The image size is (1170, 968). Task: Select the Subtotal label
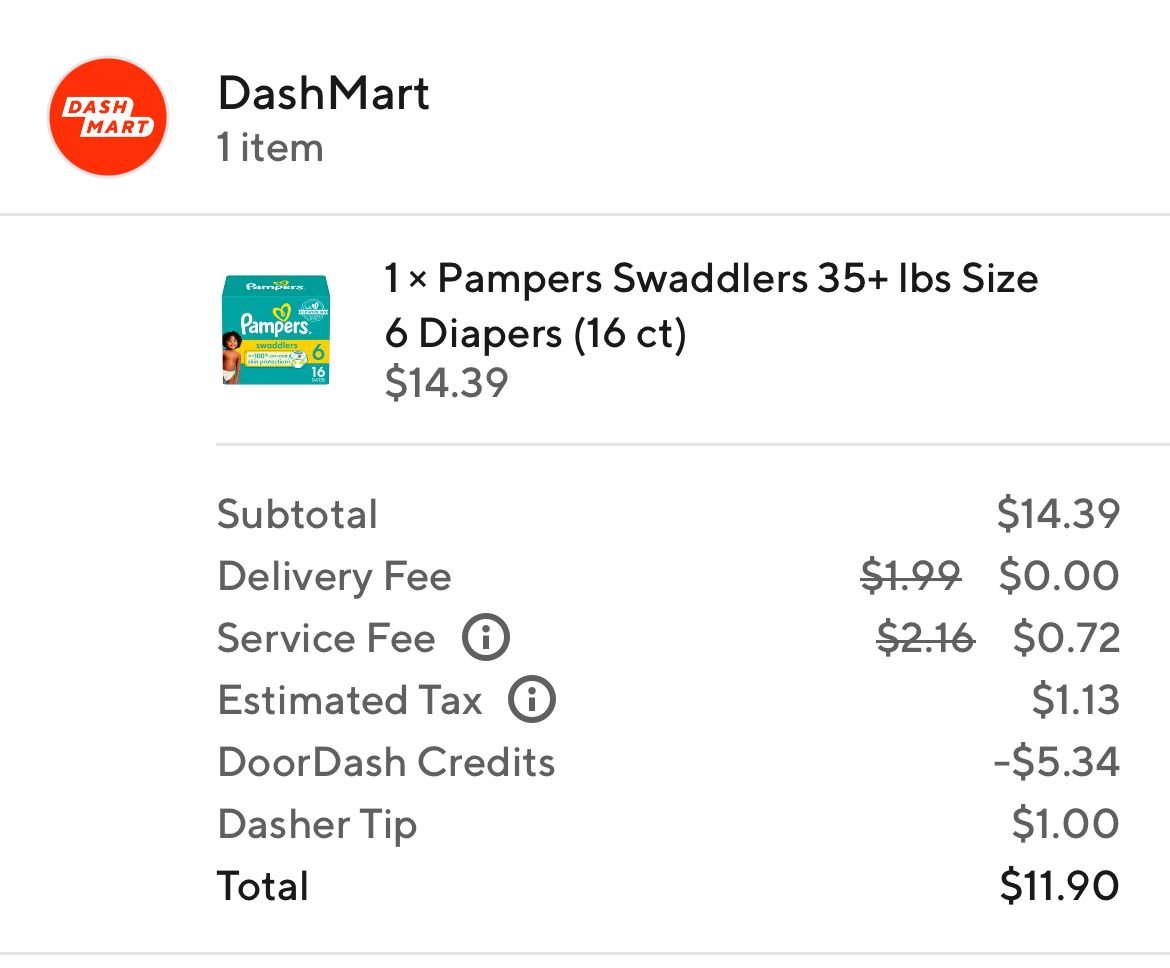(297, 515)
